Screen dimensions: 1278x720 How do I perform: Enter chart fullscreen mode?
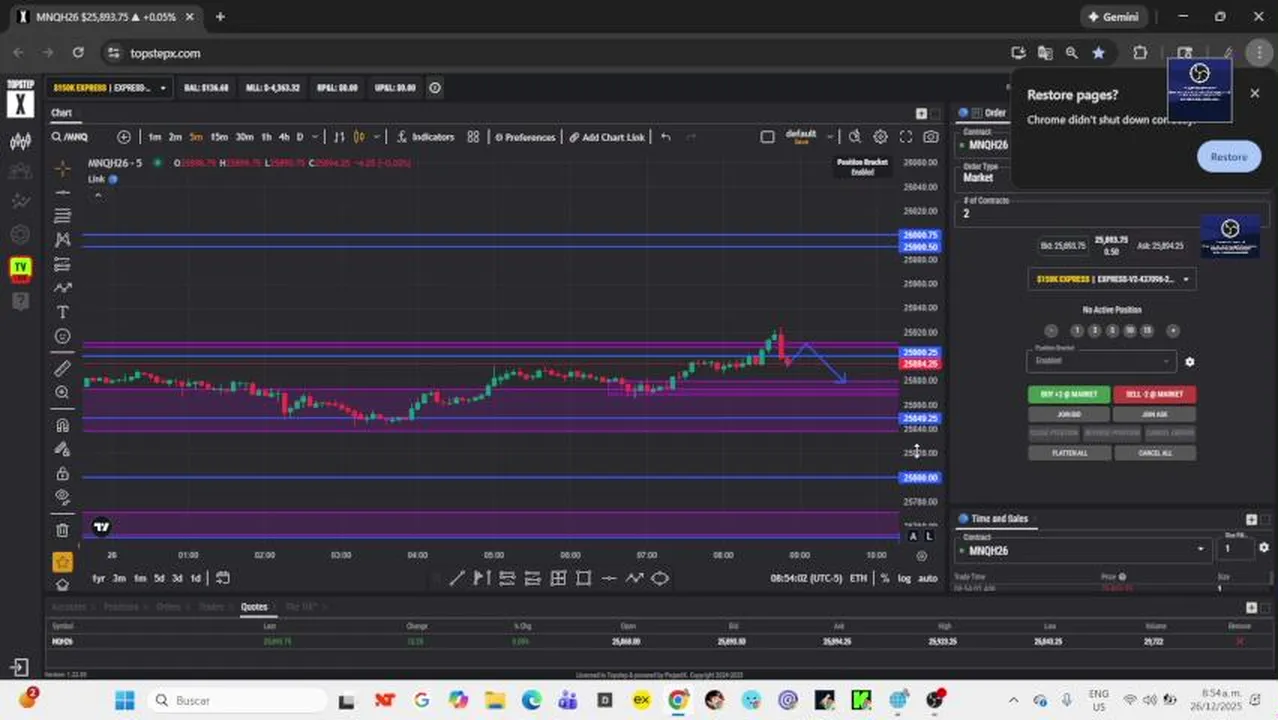tap(906, 137)
